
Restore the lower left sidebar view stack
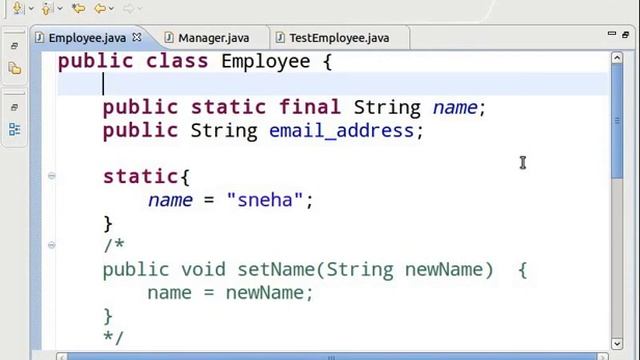click(x=14, y=107)
